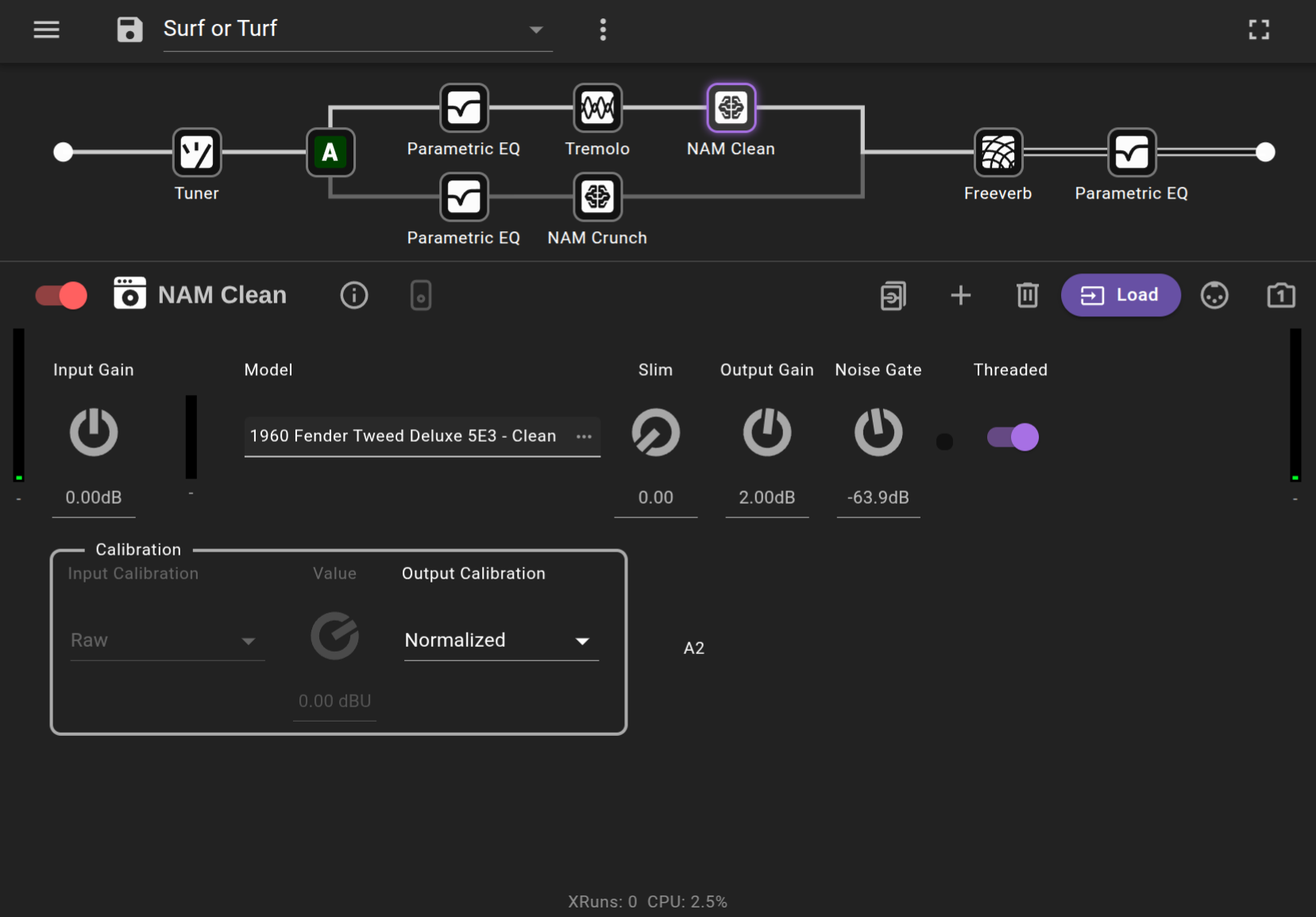Adjust the Output Gain dial
The height and width of the screenshot is (917, 1316).
coord(767,432)
